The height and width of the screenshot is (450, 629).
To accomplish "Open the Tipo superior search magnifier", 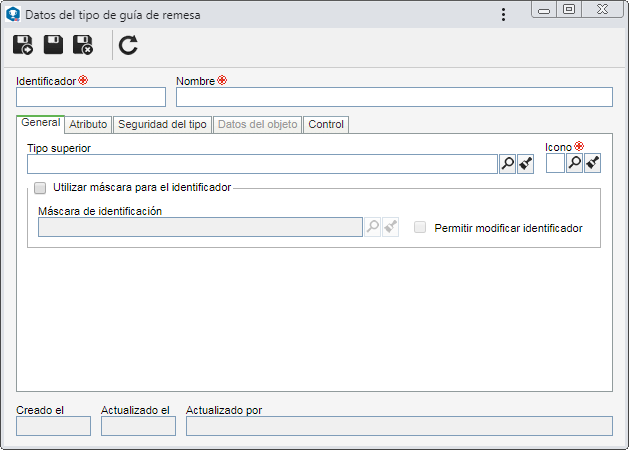I will point(507,164).
